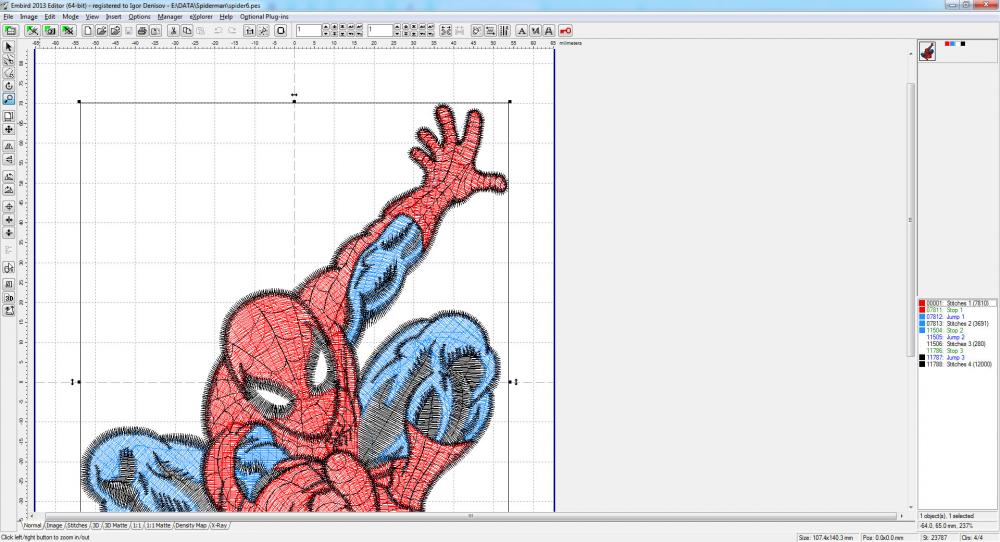Click the New document icon
Viewport: 1000px width, 542px height.
click(x=88, y=31)
